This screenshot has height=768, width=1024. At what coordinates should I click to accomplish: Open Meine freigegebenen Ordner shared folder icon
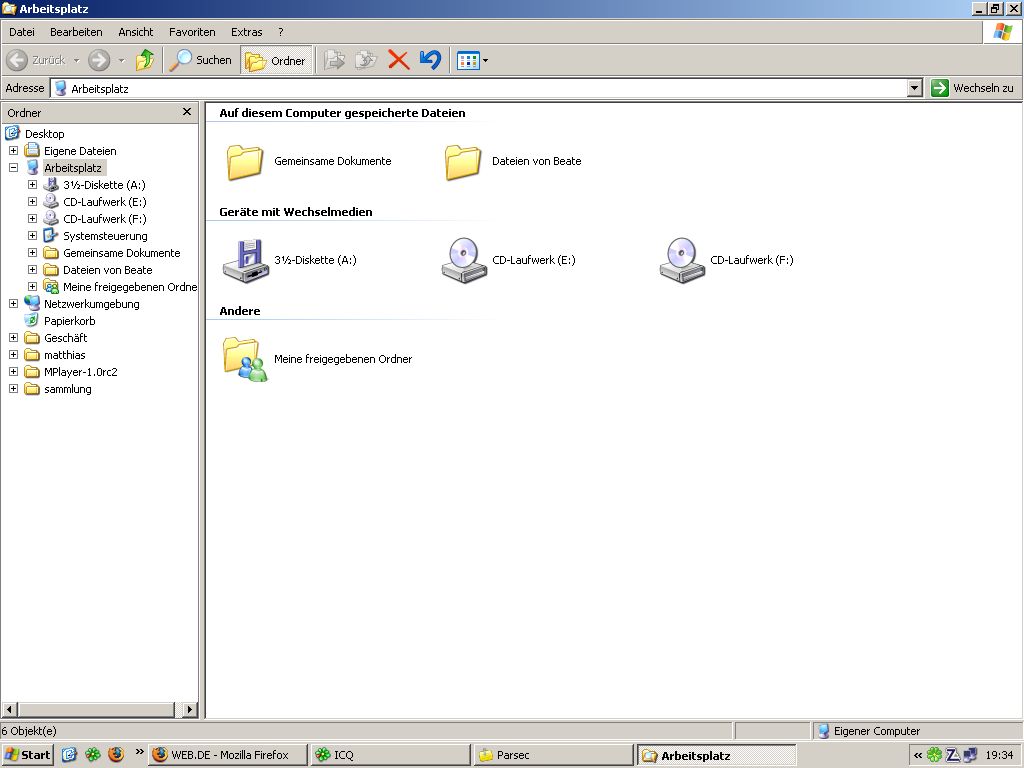[x=245, y=359]
